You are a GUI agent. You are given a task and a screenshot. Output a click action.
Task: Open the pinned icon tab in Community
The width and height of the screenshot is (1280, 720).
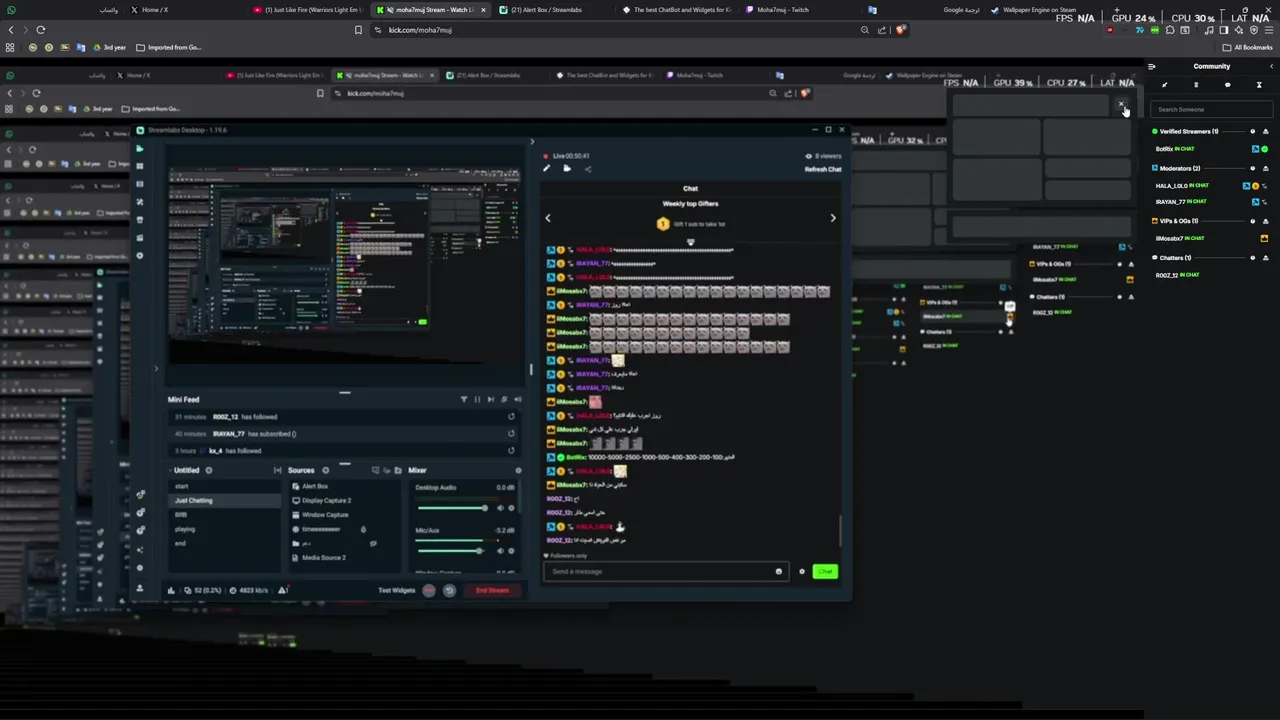1164,85
